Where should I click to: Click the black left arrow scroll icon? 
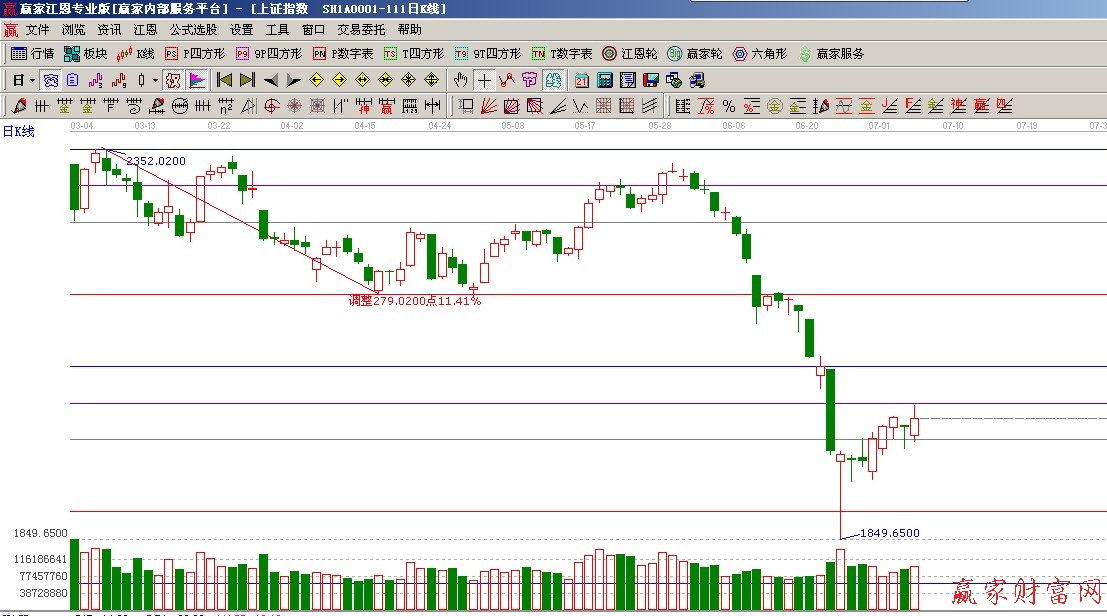point(270,80)
